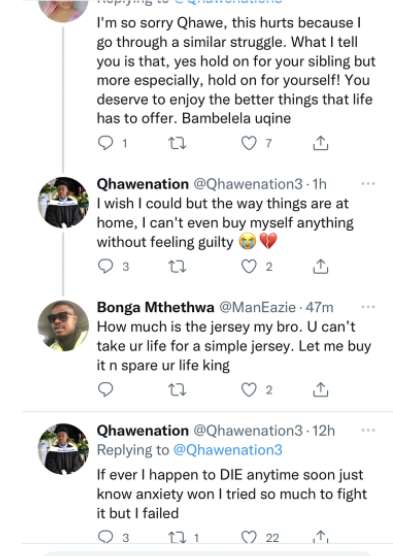Retweet the 'I'm so sorry Qhawe' reply
The width and height of the screenshot is (393, 556).
tap(177, 143)
